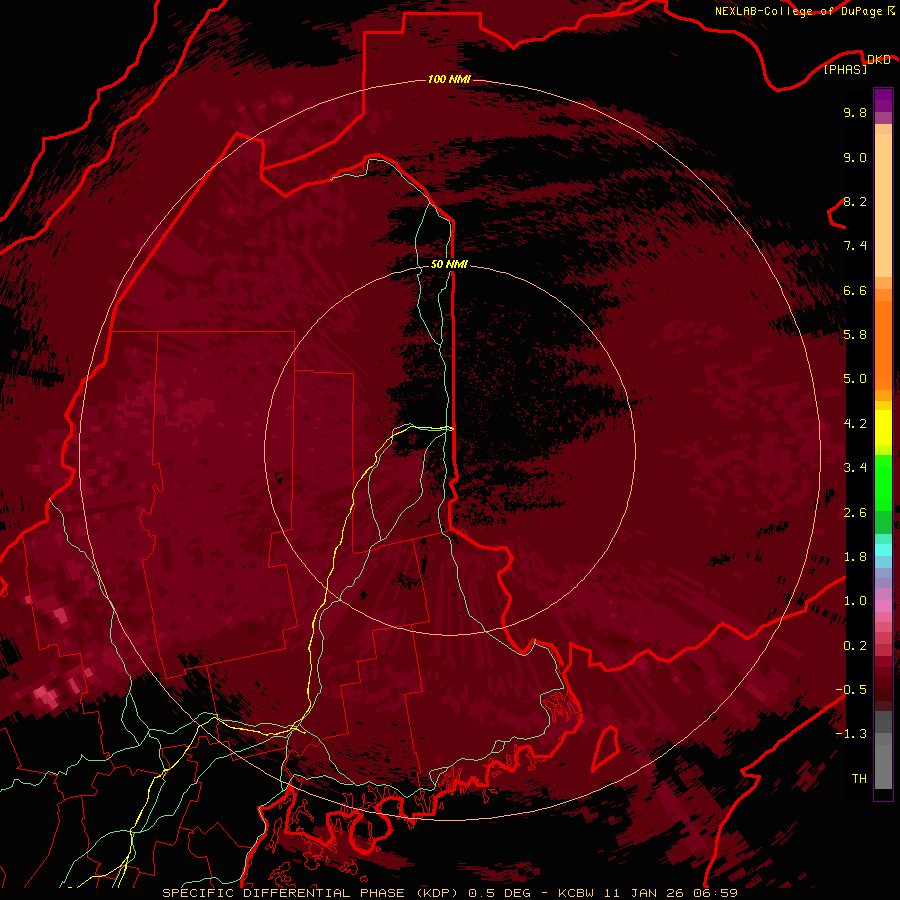This screenshot has width=900, height=900.
Task: Click the 5.0 scale value
Action: [x=855, y=379]
